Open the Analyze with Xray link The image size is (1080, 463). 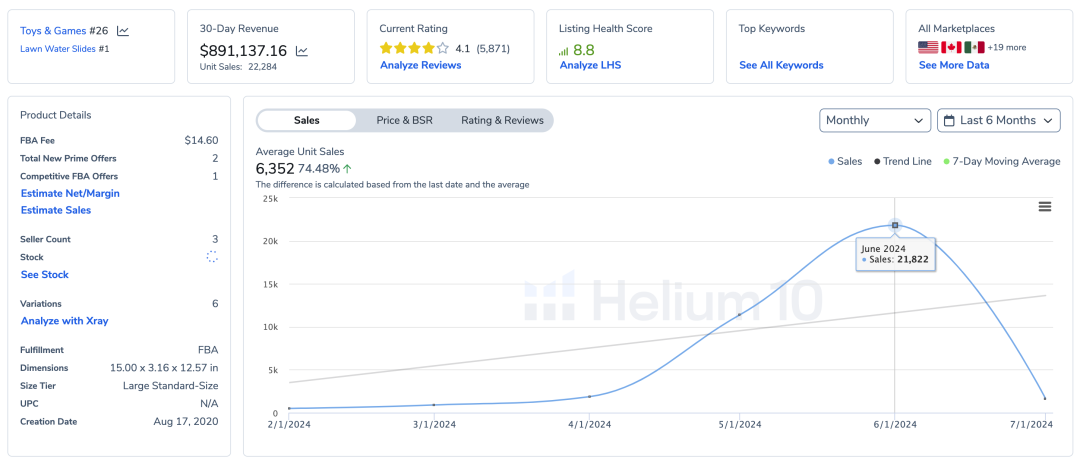pos(64,321)
